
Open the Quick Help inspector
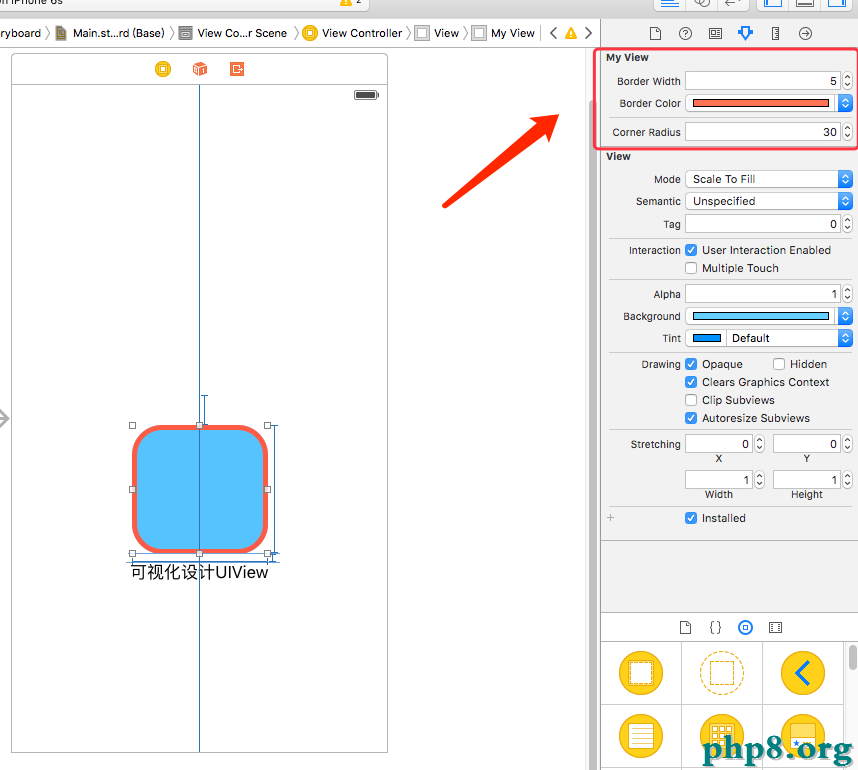click(x=685, y=33)
